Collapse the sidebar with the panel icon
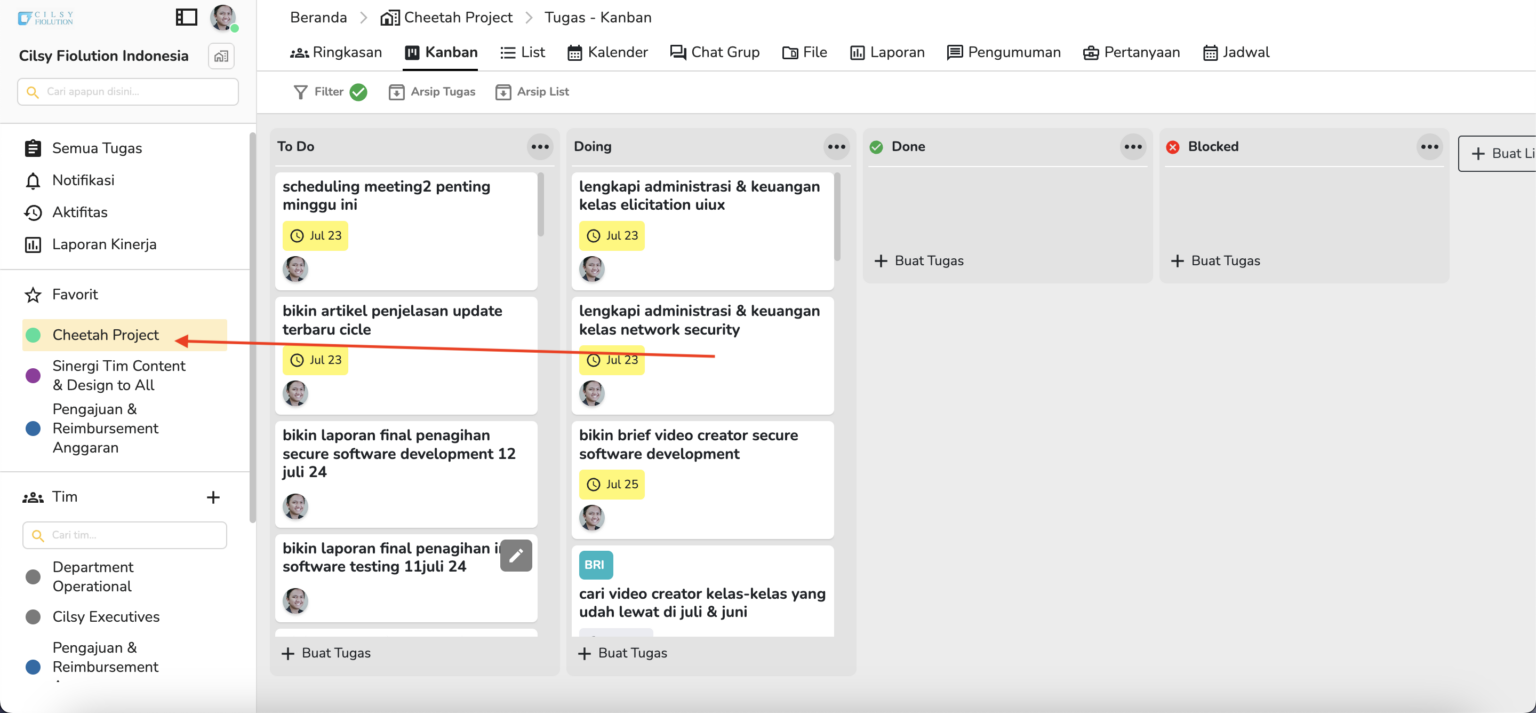1536x713 pixels. pos(186,17)
